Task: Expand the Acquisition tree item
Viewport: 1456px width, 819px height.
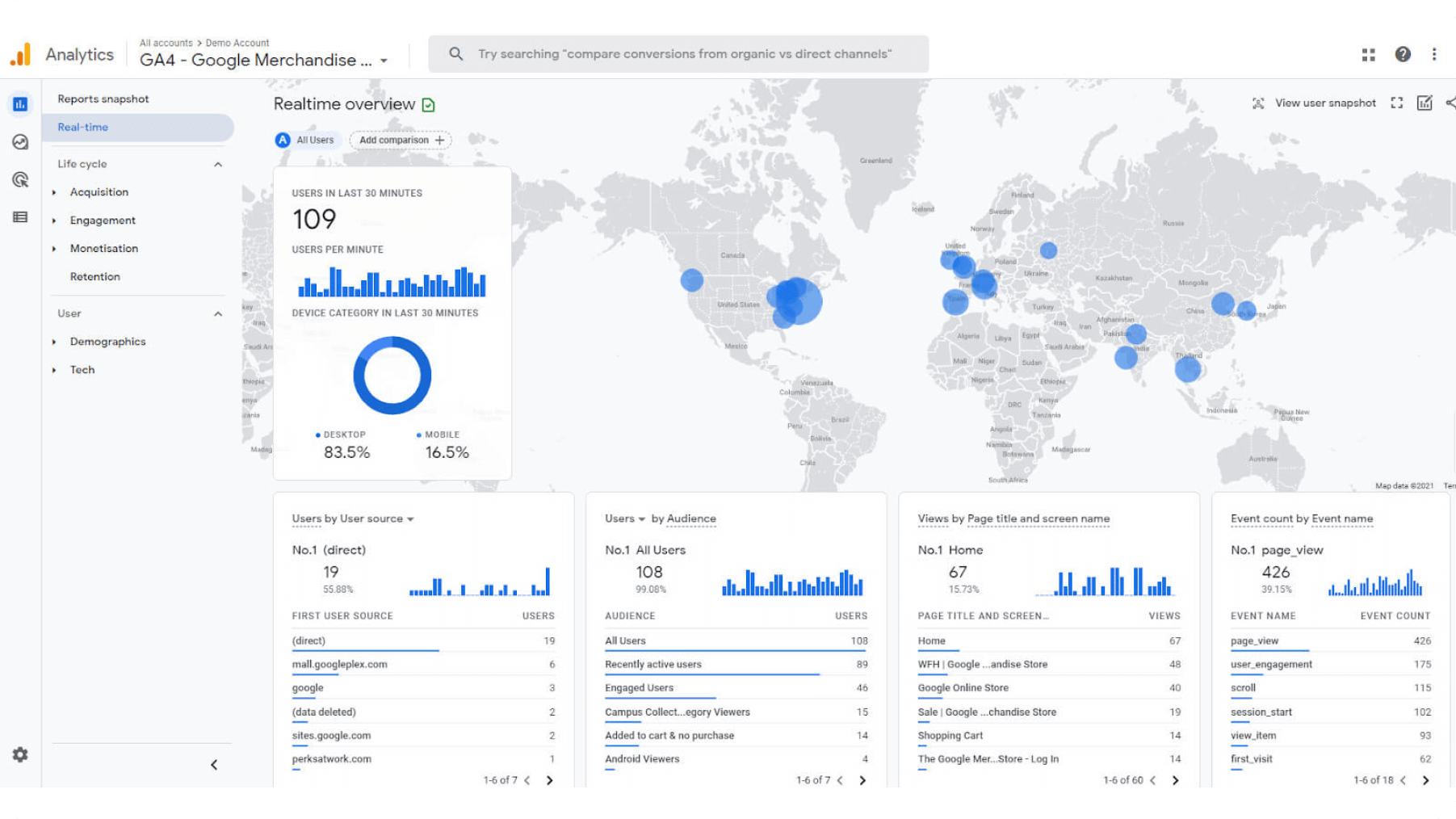Action: [x=54, y=192]
